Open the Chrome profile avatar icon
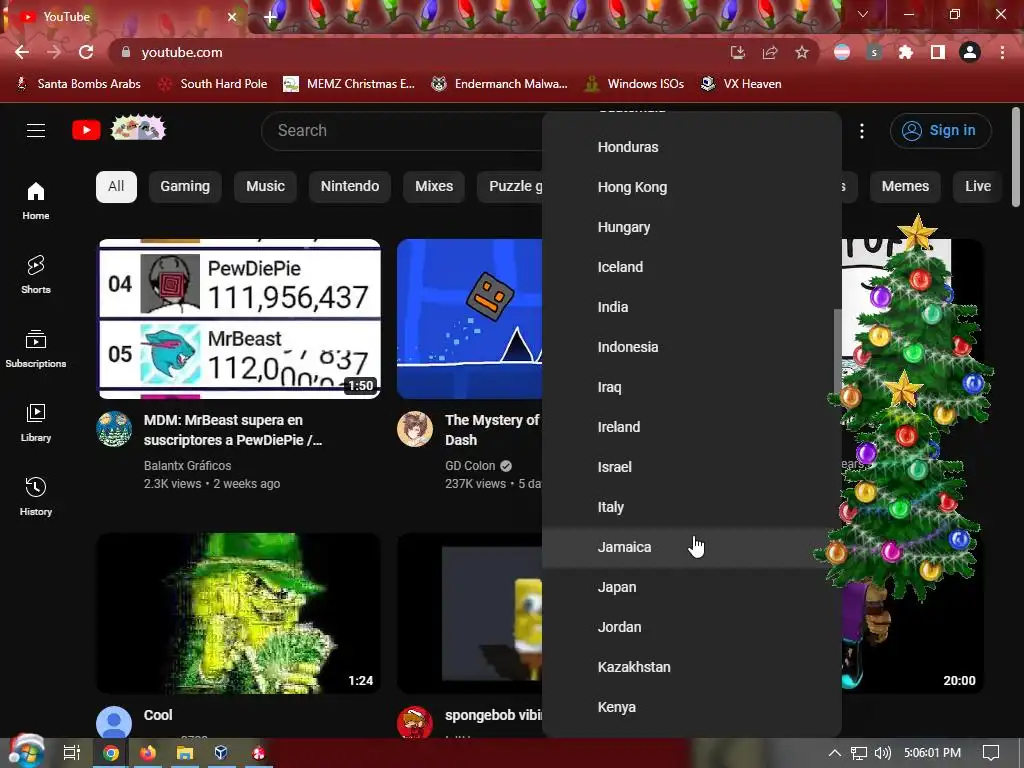 pos(970,52)
